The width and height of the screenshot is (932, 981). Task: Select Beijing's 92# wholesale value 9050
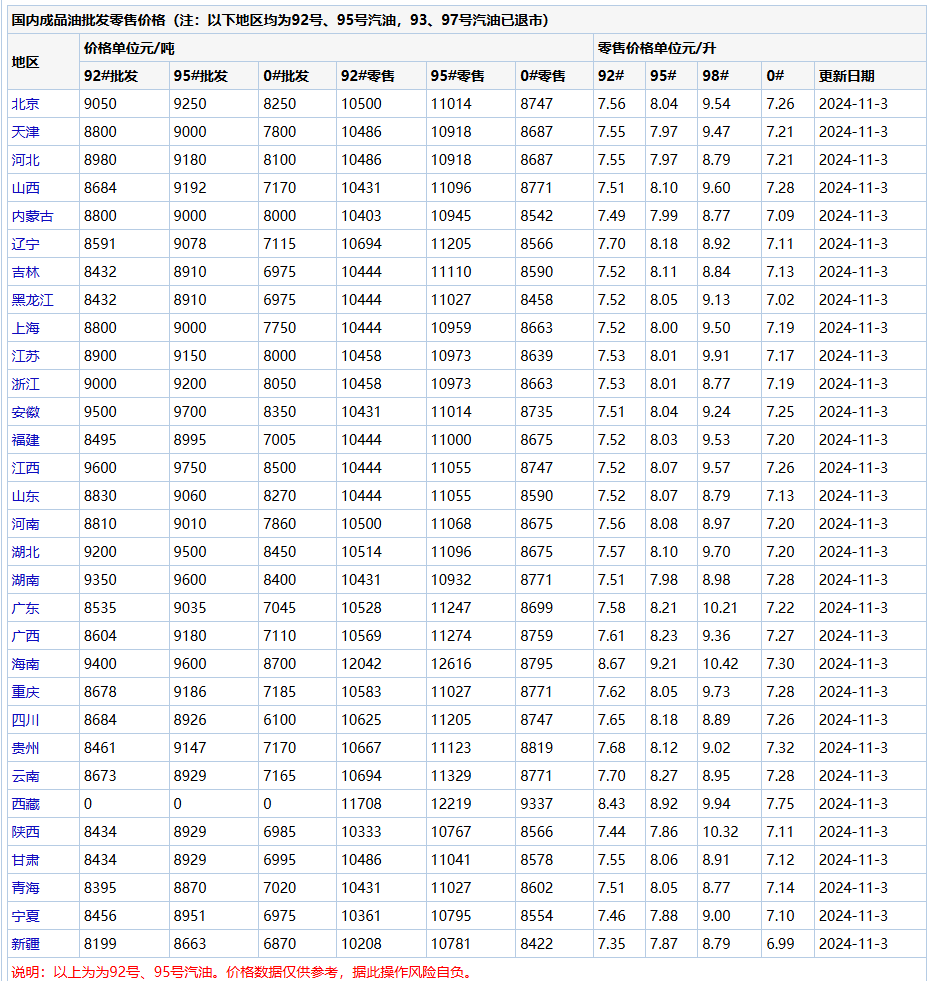[100, 104]
